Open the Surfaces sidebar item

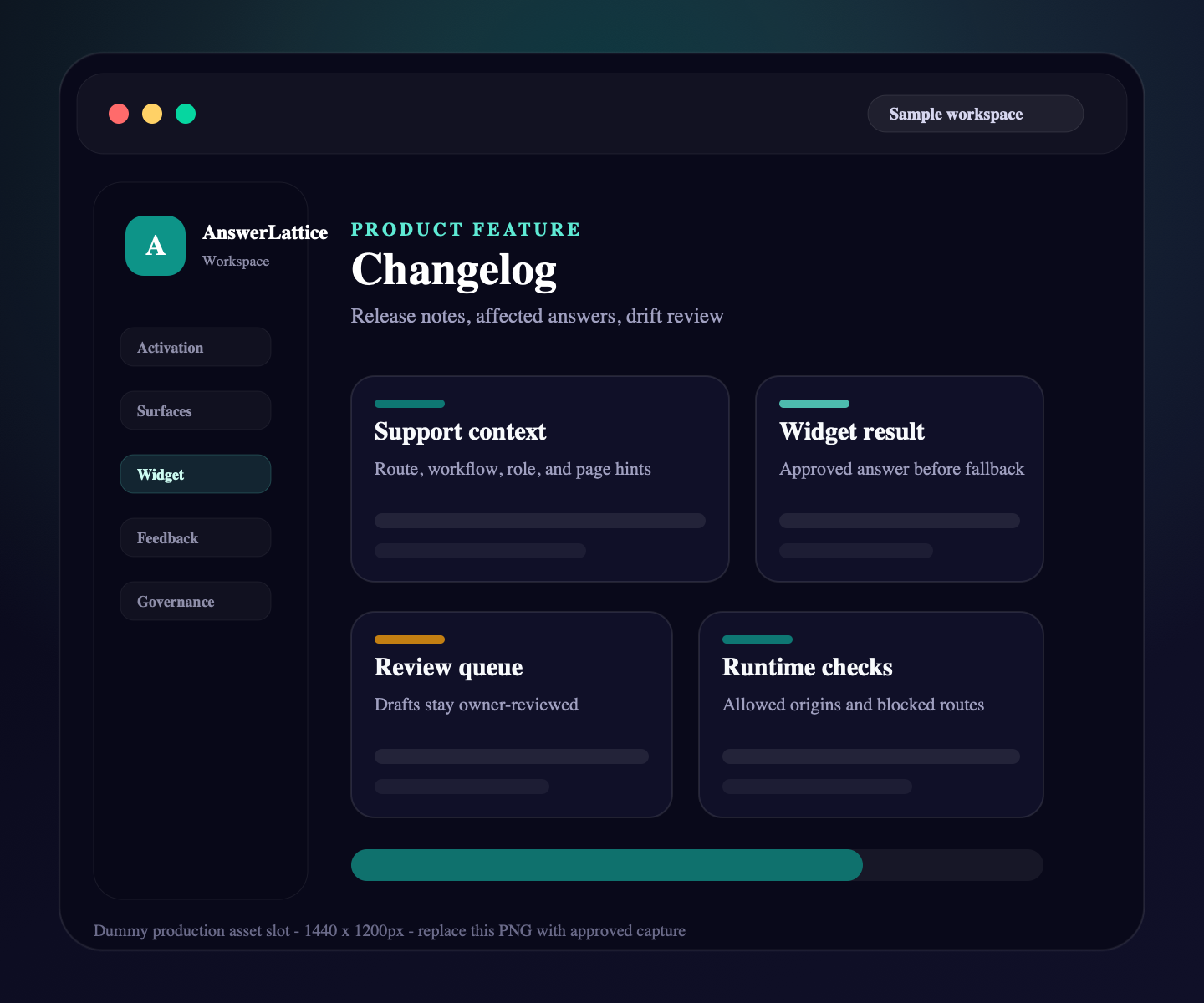coord(196,410)
